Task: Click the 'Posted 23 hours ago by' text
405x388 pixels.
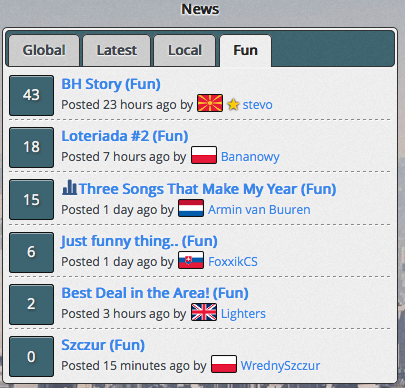Action: point(127,105)
